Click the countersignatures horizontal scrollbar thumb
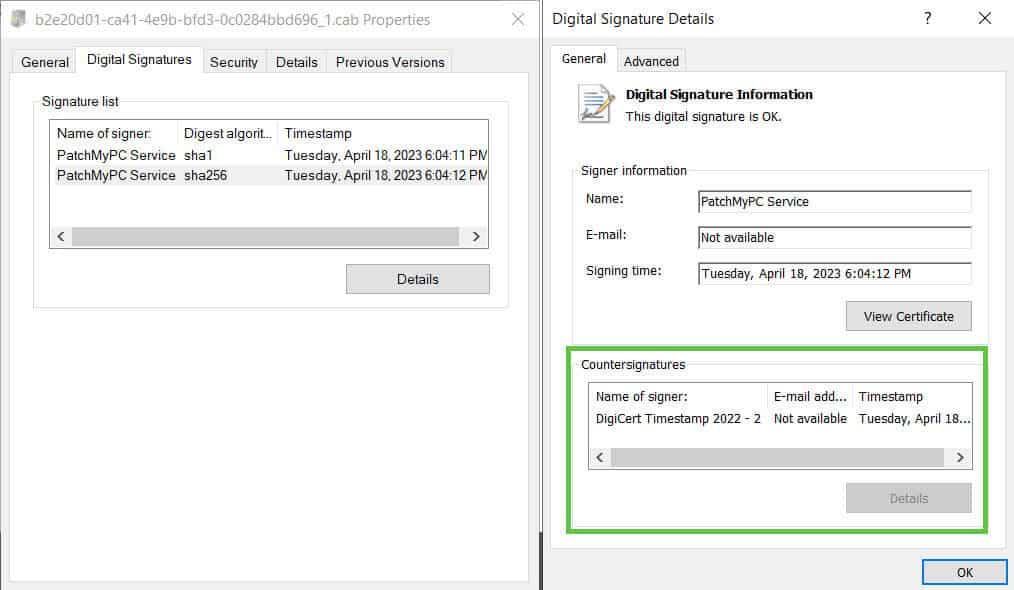This screenshot has height=590, width=1014. click(x=778, y=458)
